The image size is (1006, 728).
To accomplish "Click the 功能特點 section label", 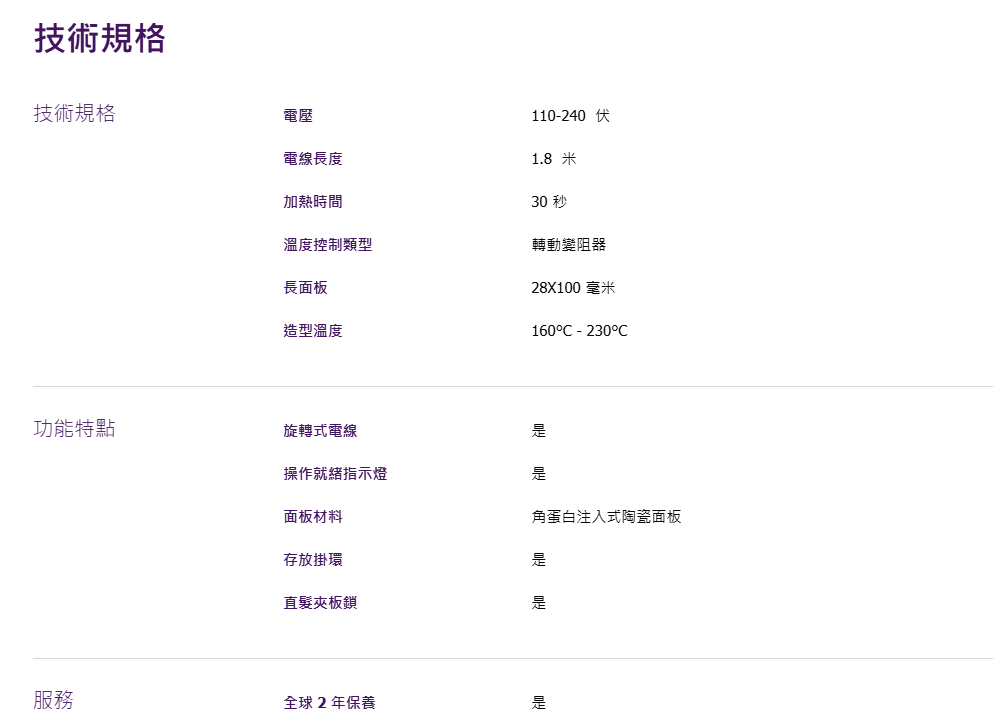I will coord(75,429).
